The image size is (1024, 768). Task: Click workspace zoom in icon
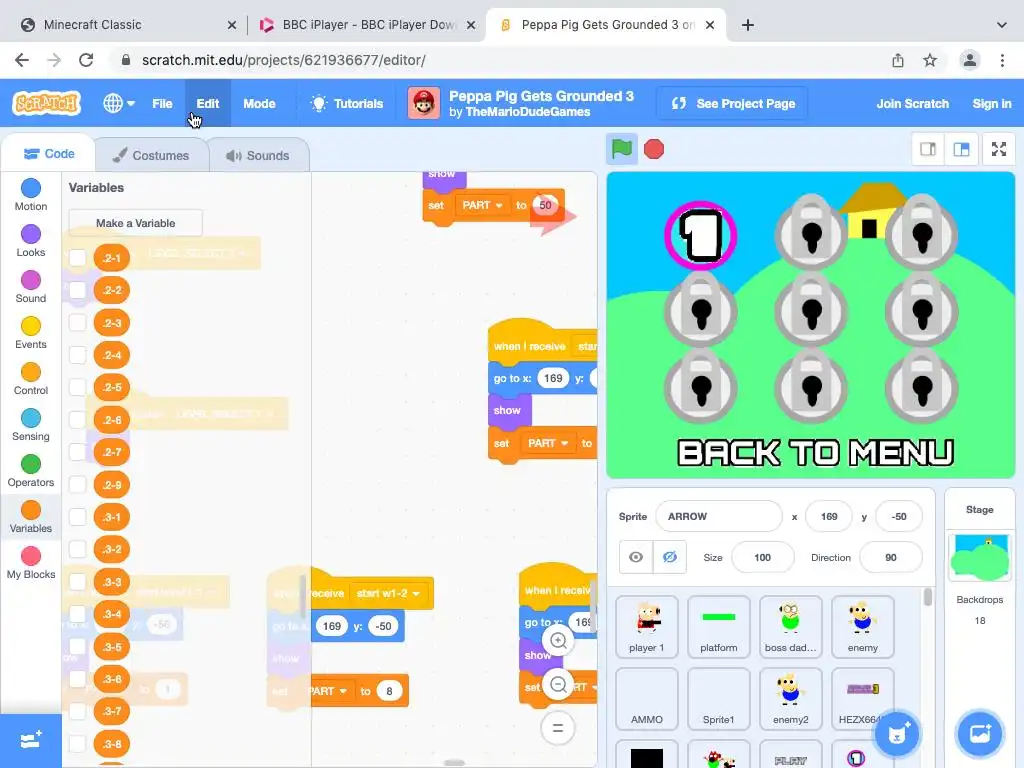(558, 641)
